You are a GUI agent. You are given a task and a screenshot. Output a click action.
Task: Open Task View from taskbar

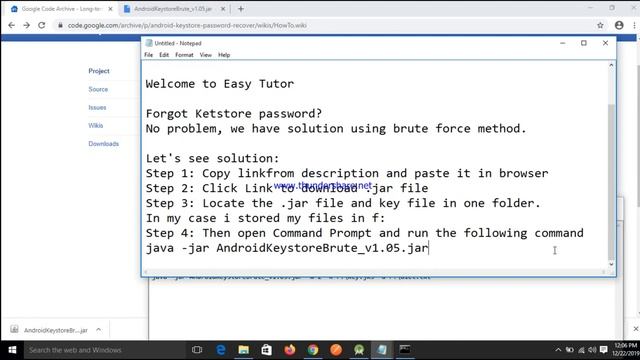point(197,350)
